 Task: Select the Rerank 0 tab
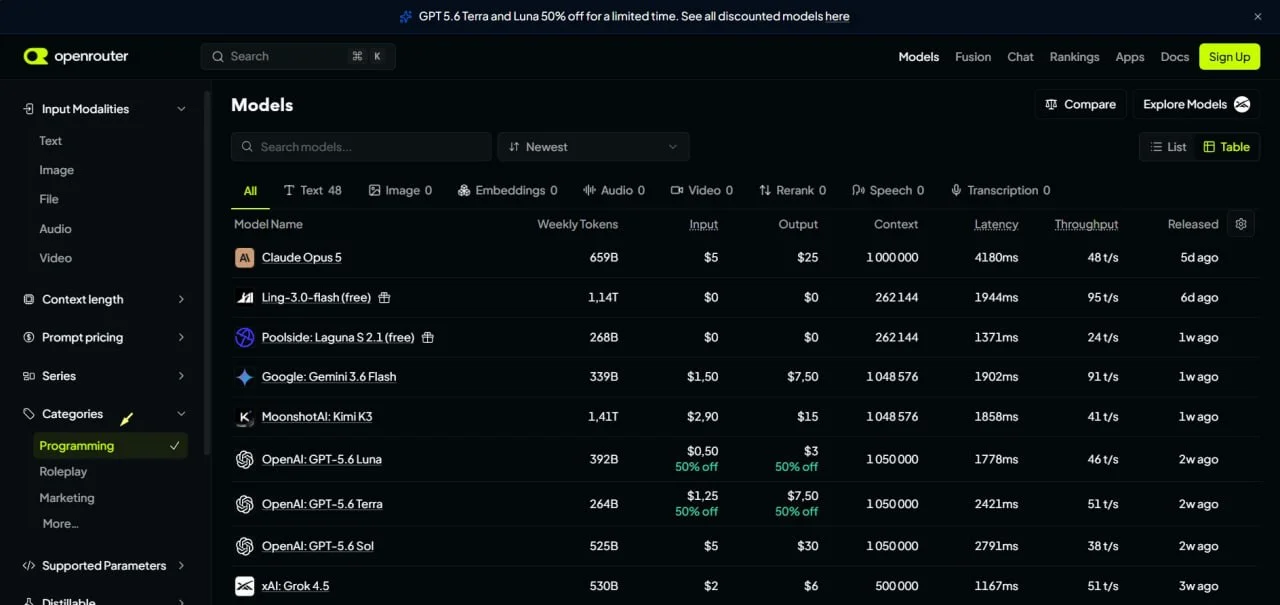tap(793, 191)
